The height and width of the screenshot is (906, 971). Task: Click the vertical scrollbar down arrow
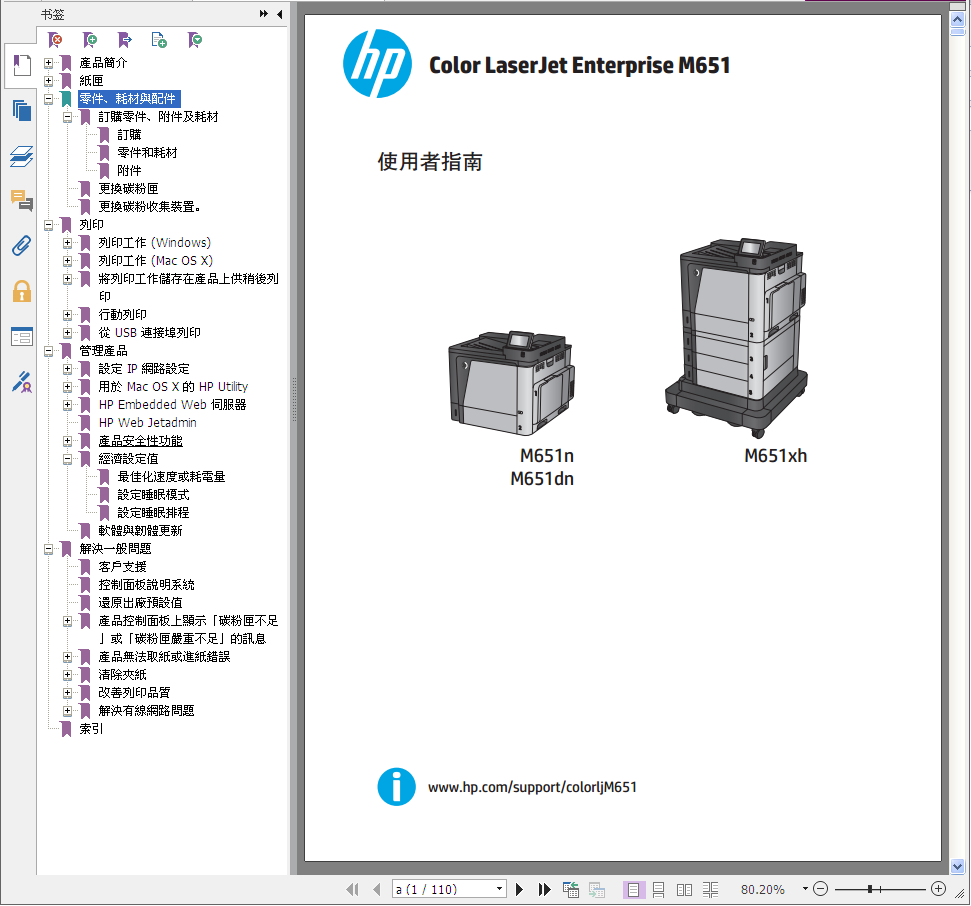tap(957, 867)
